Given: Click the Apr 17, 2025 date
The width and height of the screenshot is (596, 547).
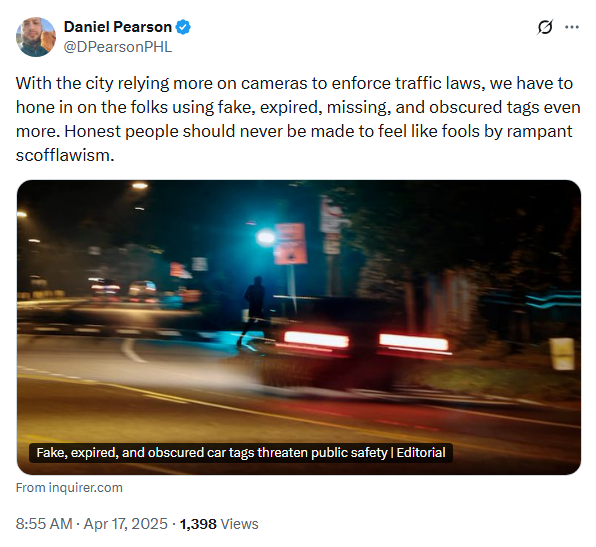Looking at the screenshot, I should (x=125, y=524).
